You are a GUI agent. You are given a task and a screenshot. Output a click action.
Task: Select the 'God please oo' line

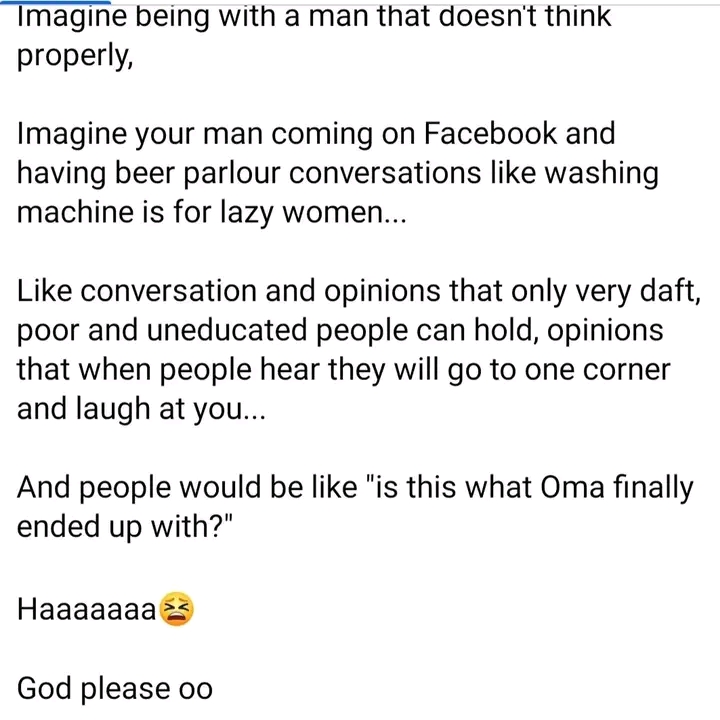point(115,688)
